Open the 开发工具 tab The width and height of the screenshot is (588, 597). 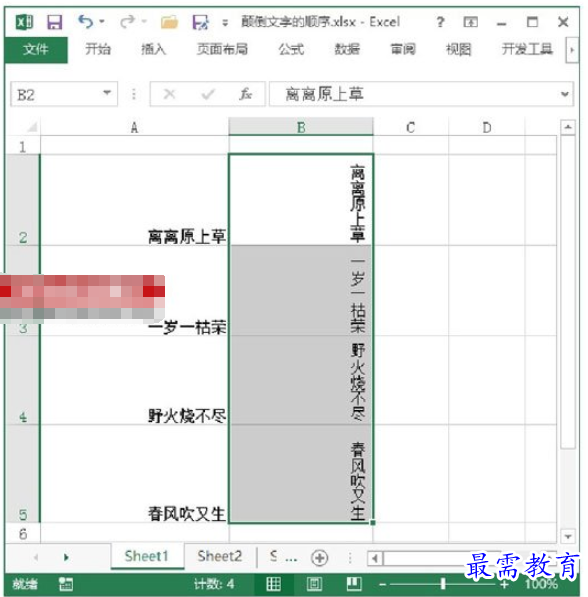(527, 49)
